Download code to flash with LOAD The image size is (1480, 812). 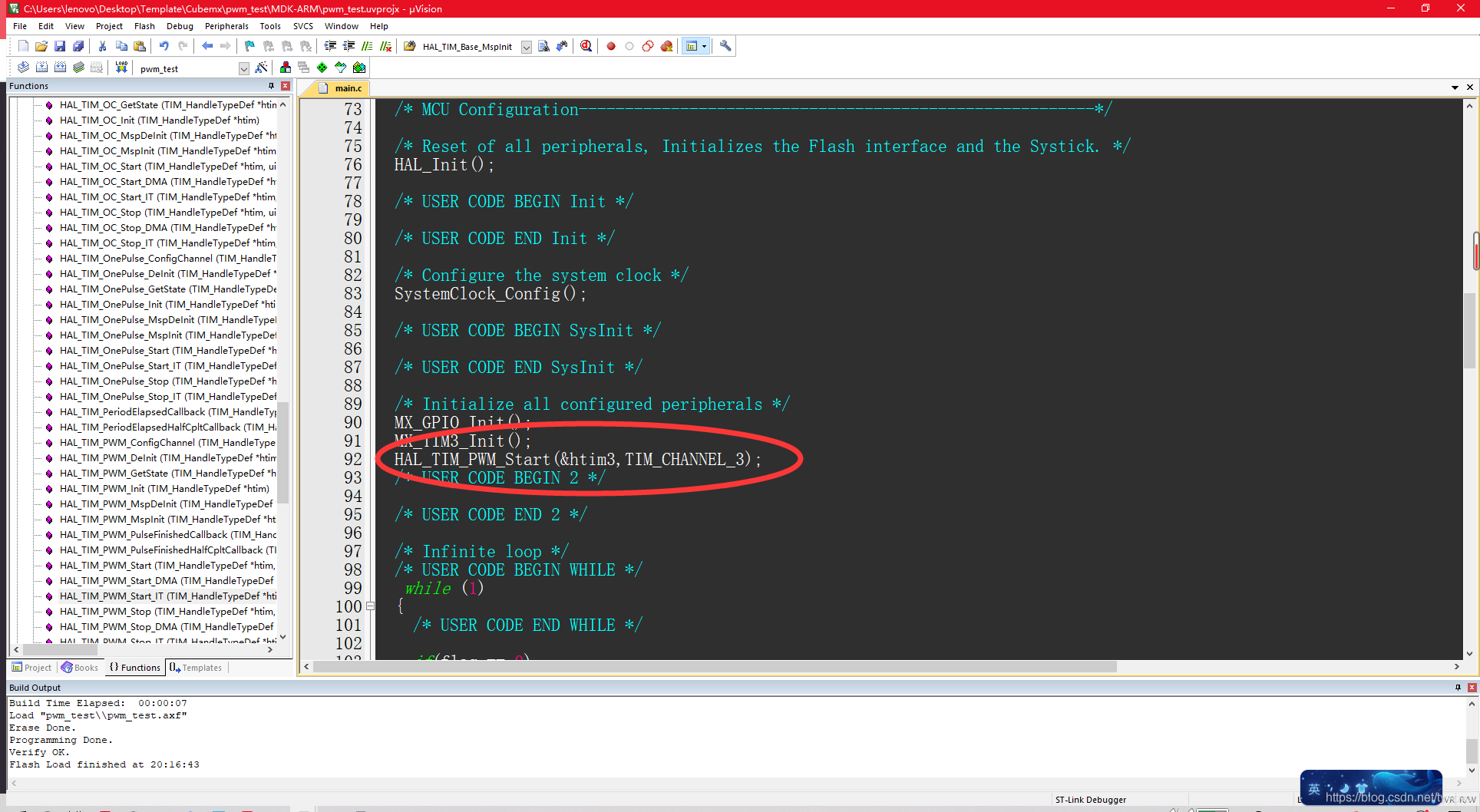[121, 68]
